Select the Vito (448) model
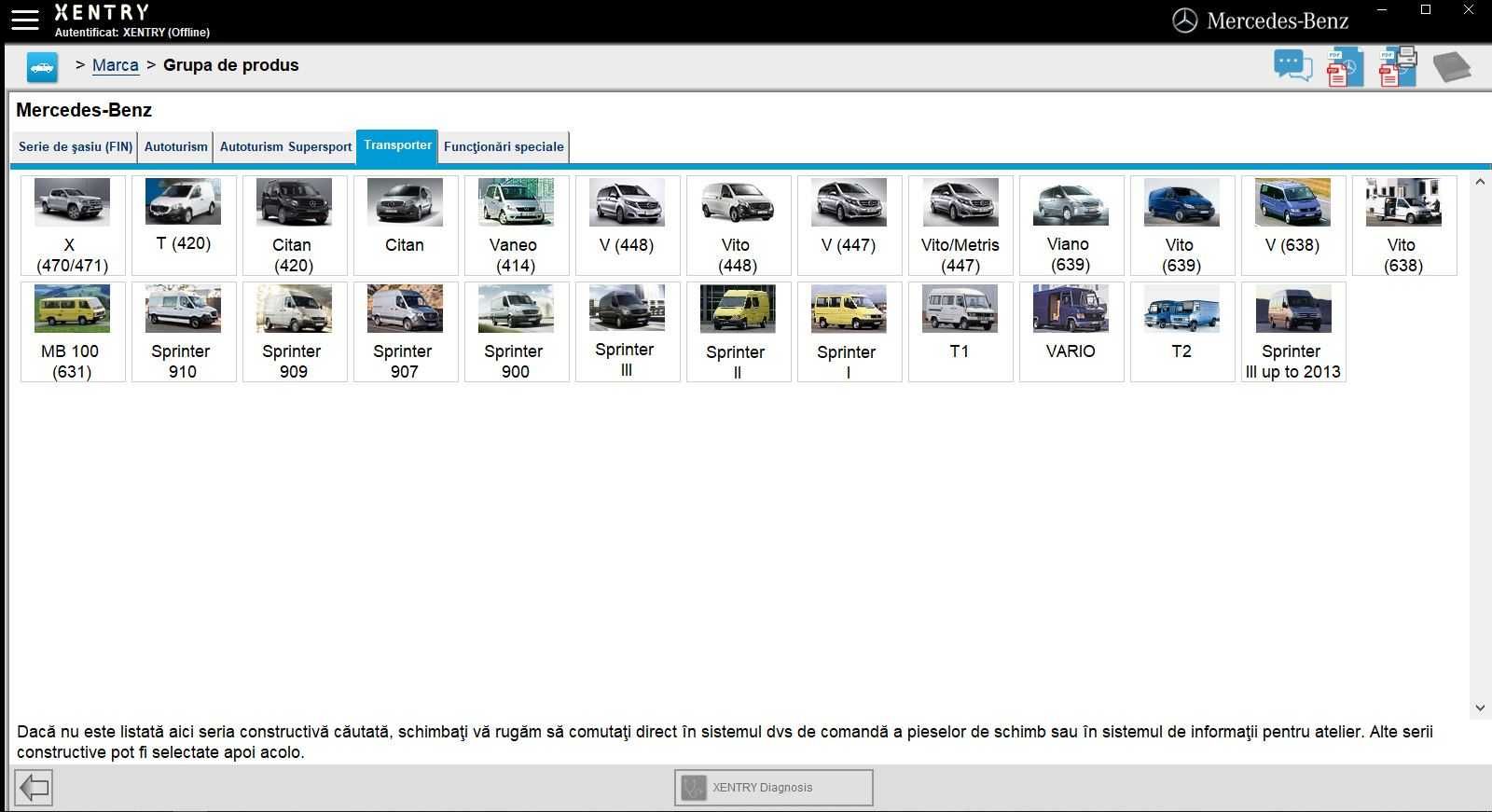Image resolution: width=1492 pixels, height=812 pixels. (x=739, y=226)
